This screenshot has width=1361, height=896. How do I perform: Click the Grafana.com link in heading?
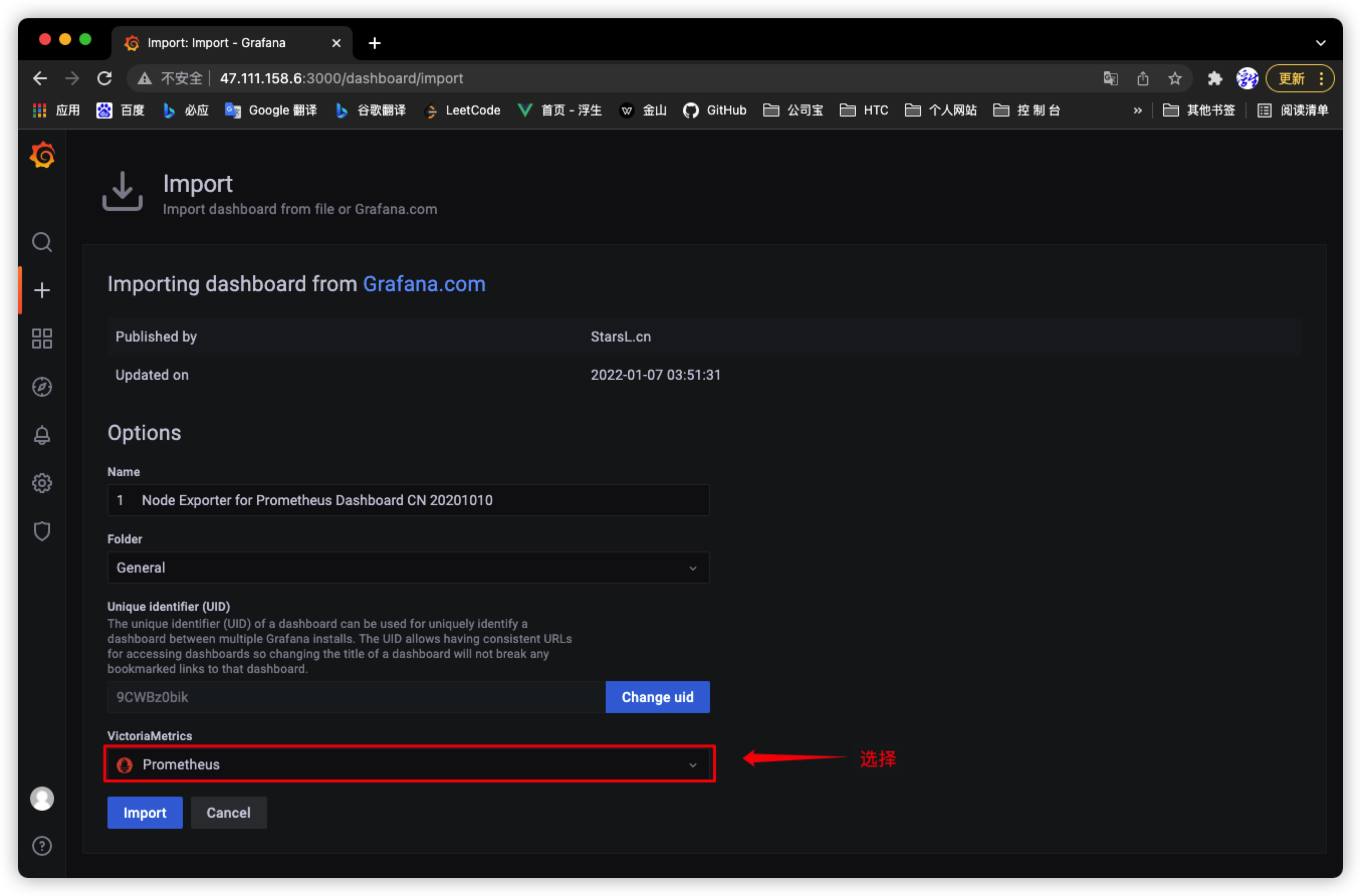[424, 284]
